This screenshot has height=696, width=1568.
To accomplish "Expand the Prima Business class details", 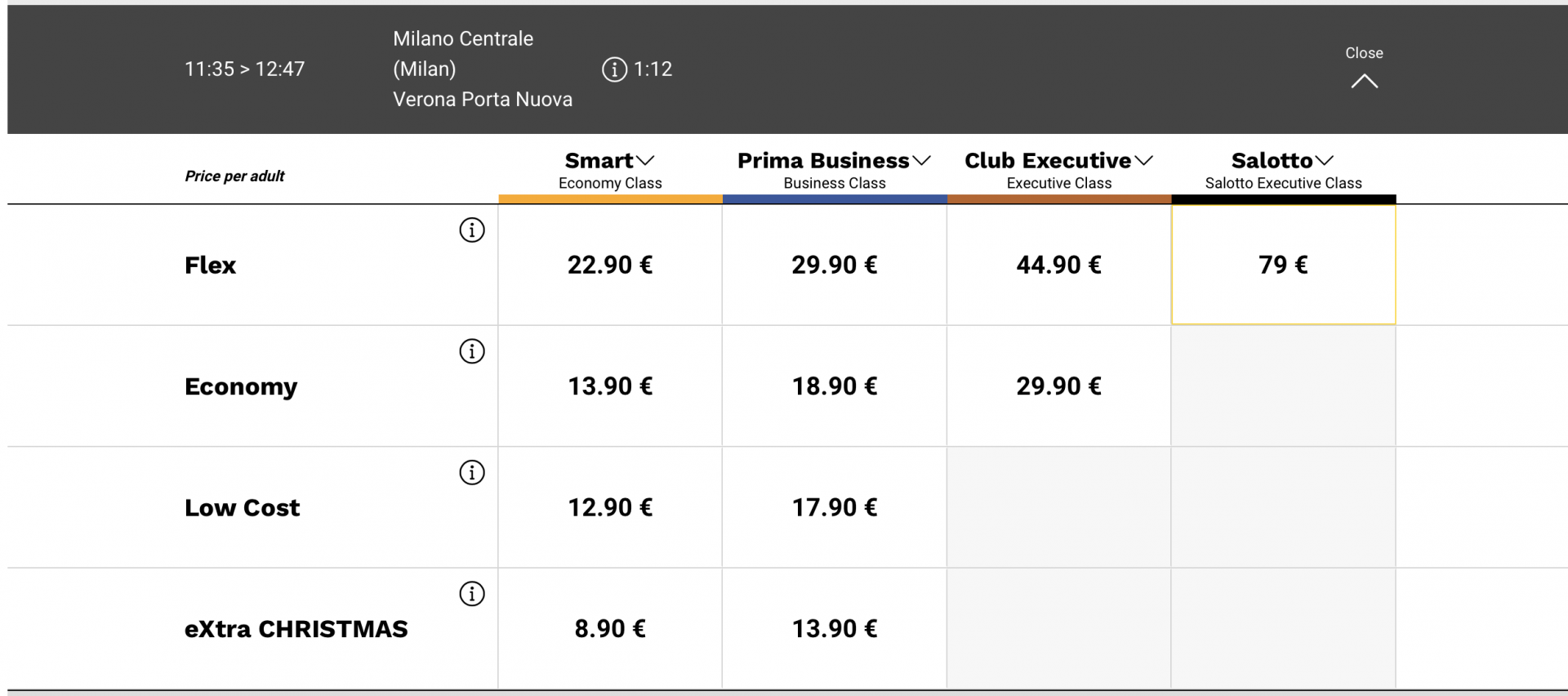I will (x=834, y=171).
